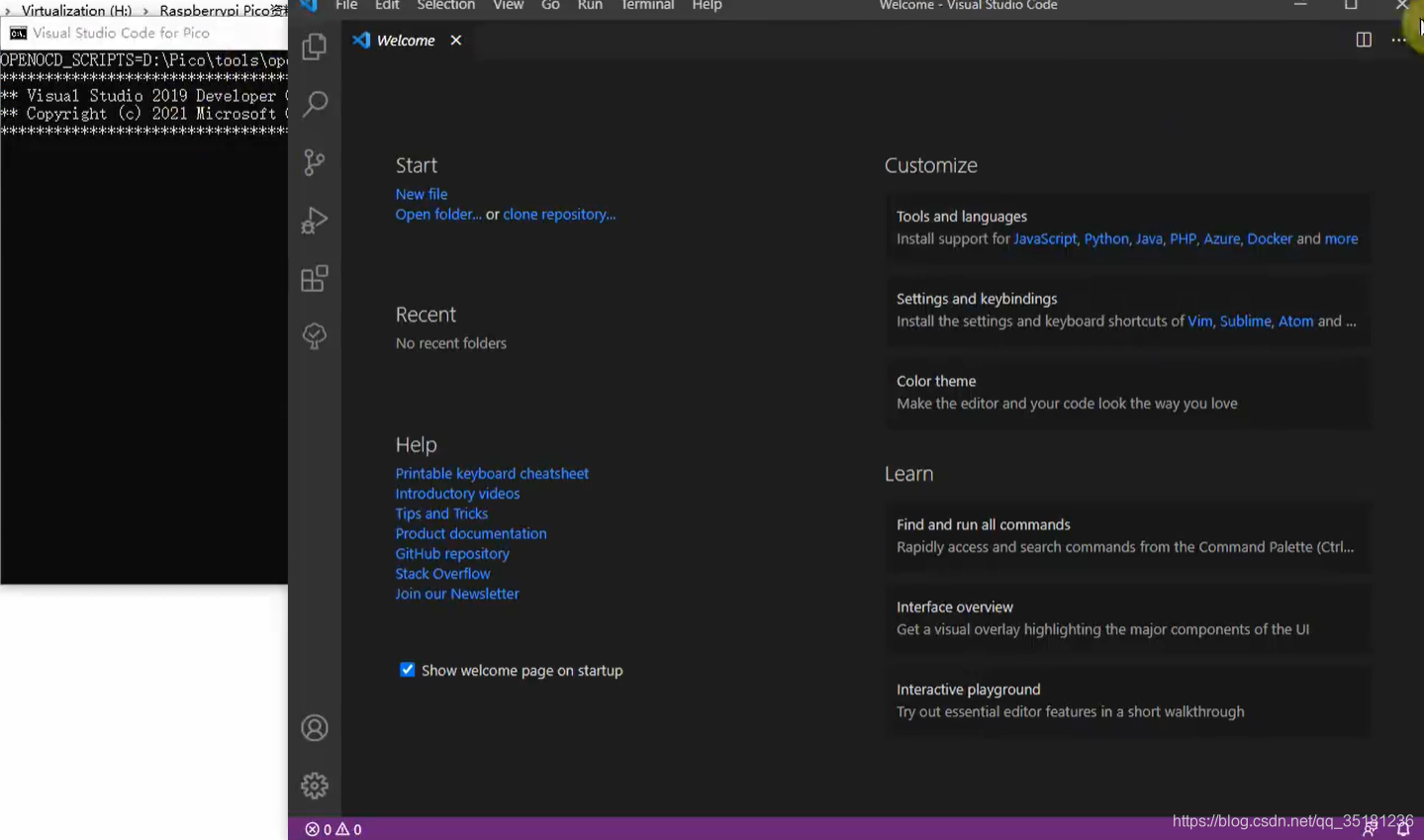Install Docker tools support

pyautogui.click(x=1270, y=238)
